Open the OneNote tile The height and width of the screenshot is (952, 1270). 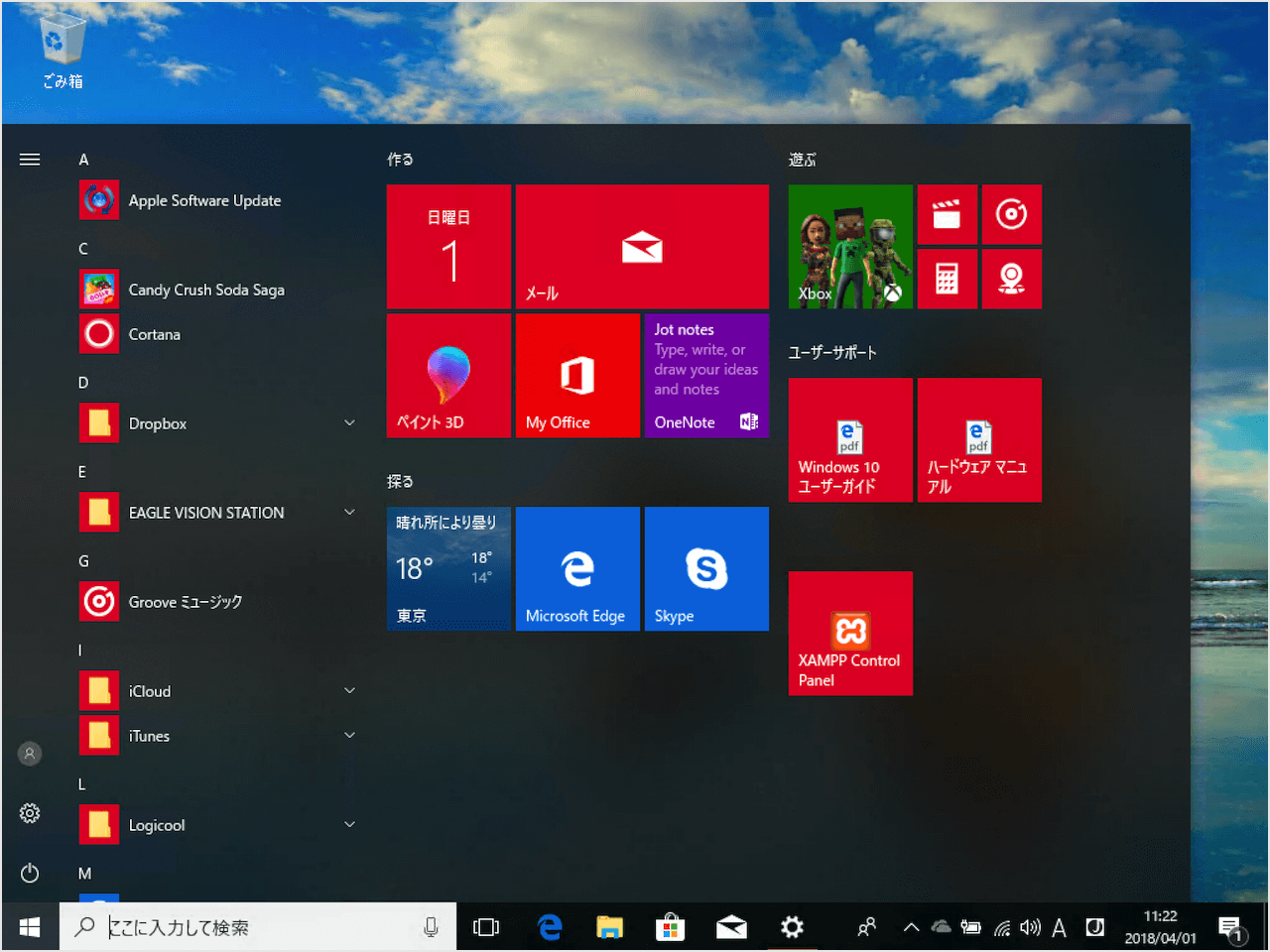706,375
